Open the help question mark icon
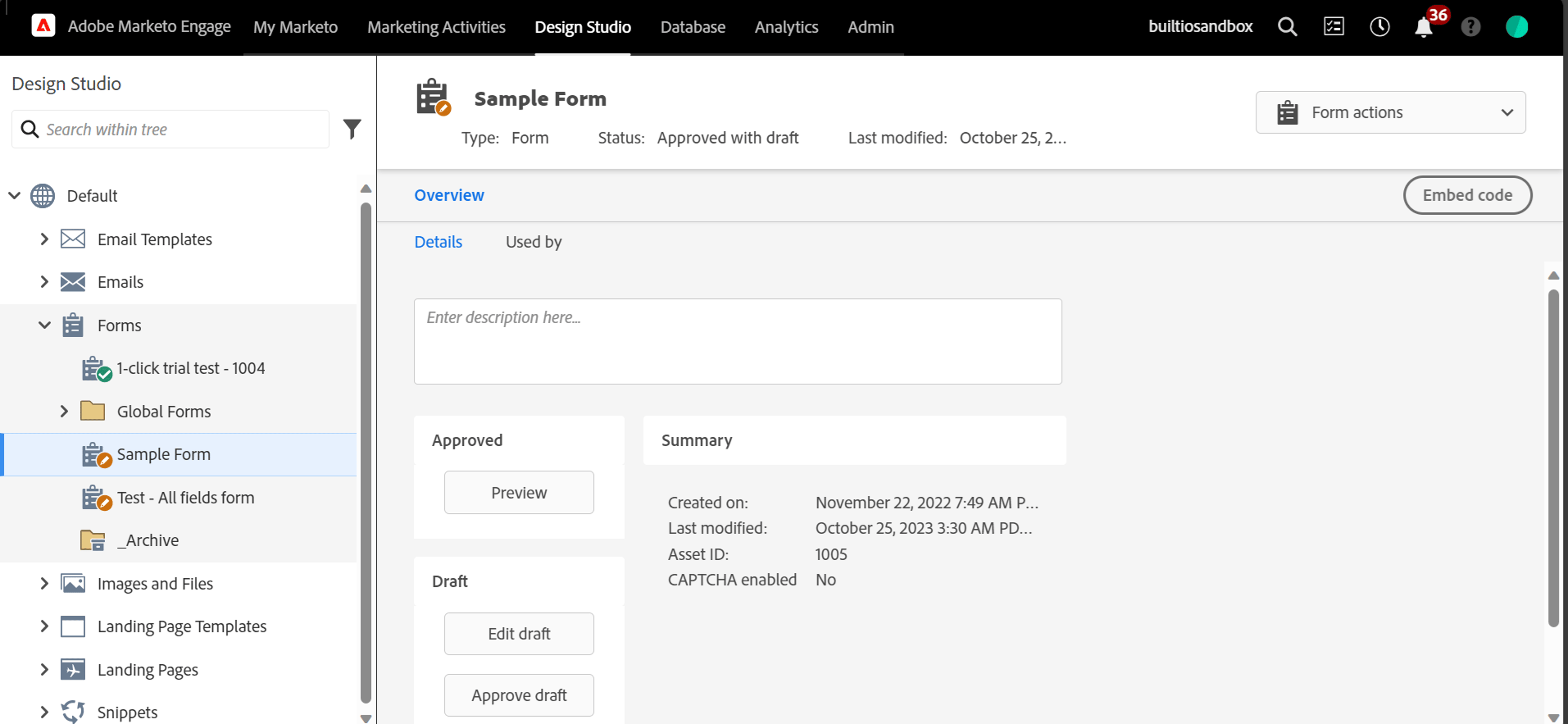This screenshot has width=1568, height=724. 1470,26
